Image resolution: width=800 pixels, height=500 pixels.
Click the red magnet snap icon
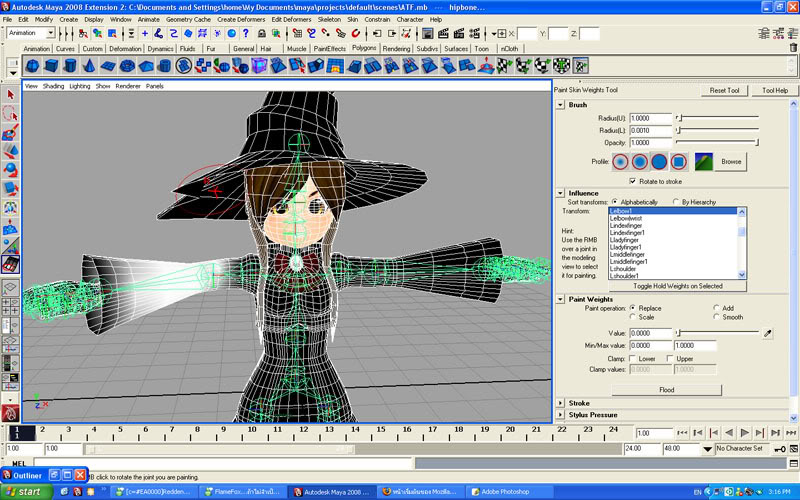tap(356, 34)
